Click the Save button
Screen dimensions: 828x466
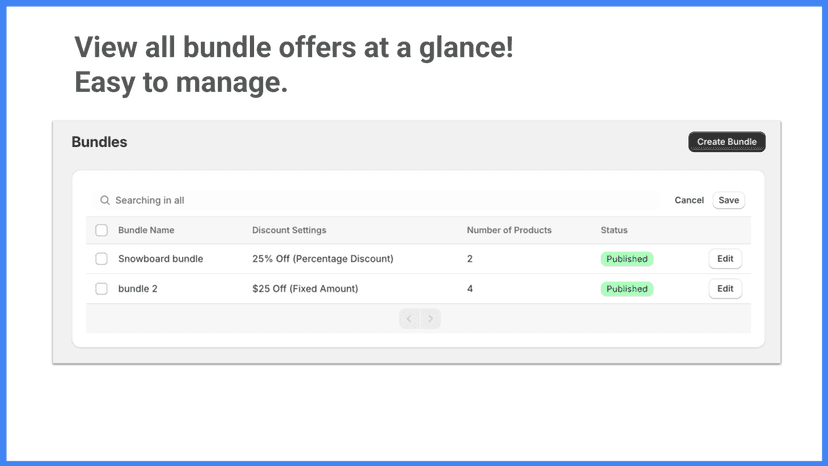tap(729, 200)
